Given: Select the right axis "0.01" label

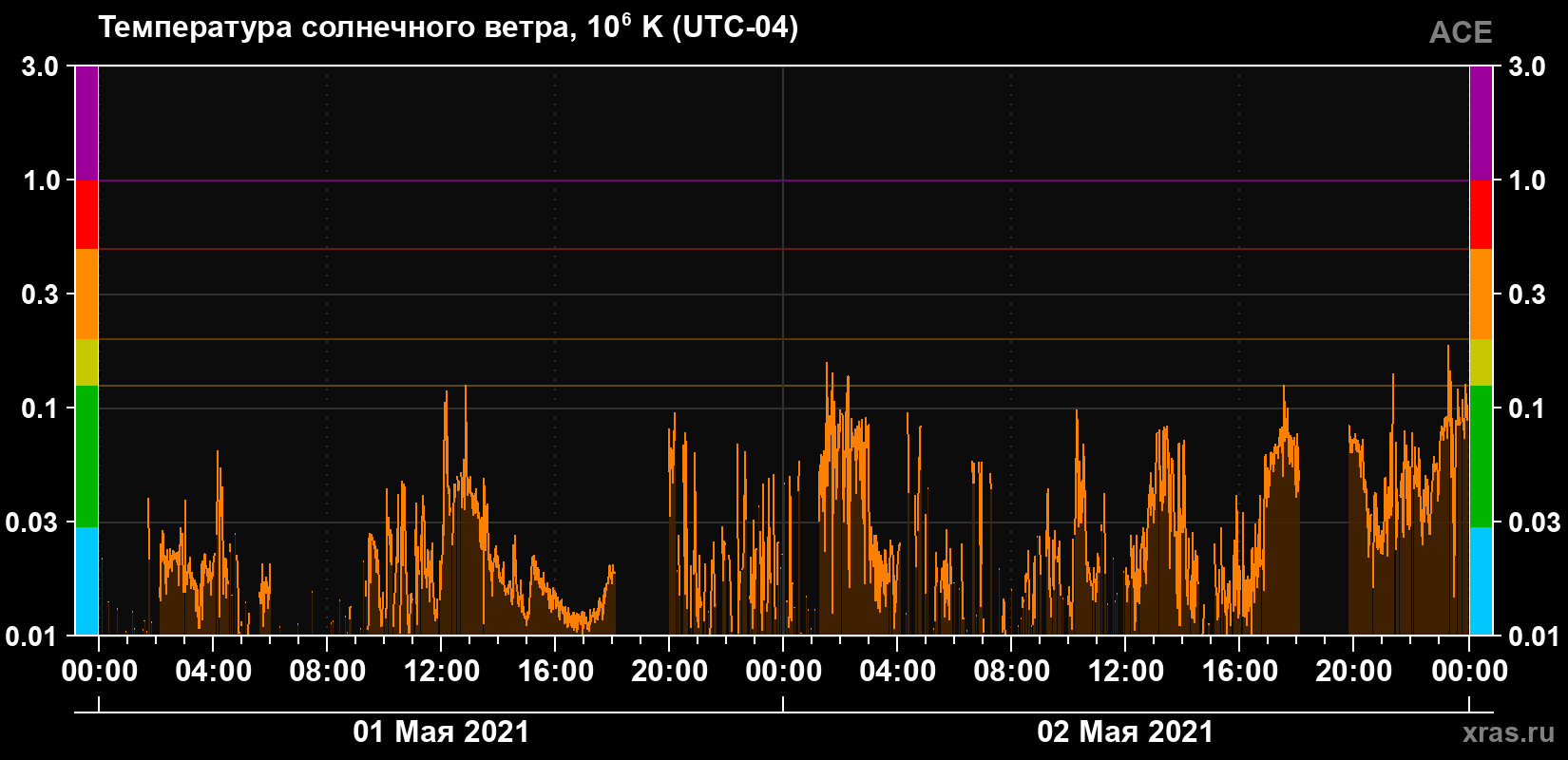Looking at the screenshot, I should point(1535,636).
